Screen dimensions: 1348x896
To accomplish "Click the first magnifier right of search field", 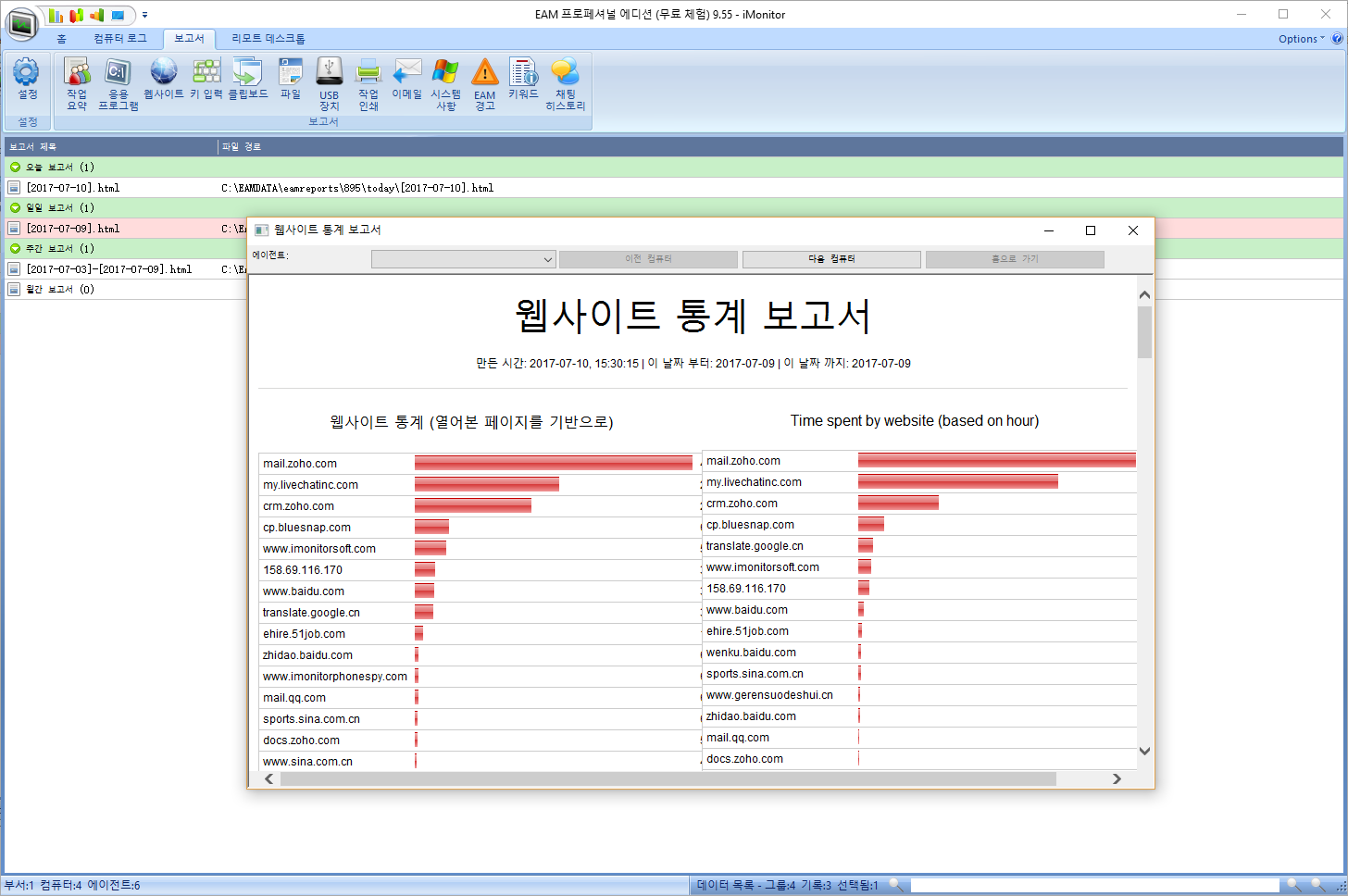I will coord(1293,885).
